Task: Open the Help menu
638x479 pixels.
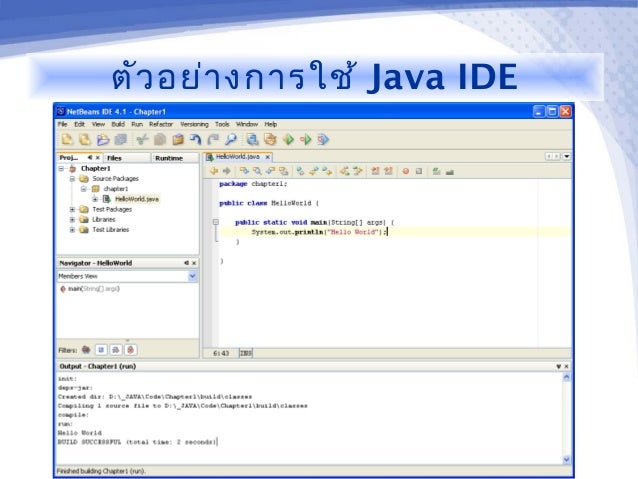Action: point(271,124)
